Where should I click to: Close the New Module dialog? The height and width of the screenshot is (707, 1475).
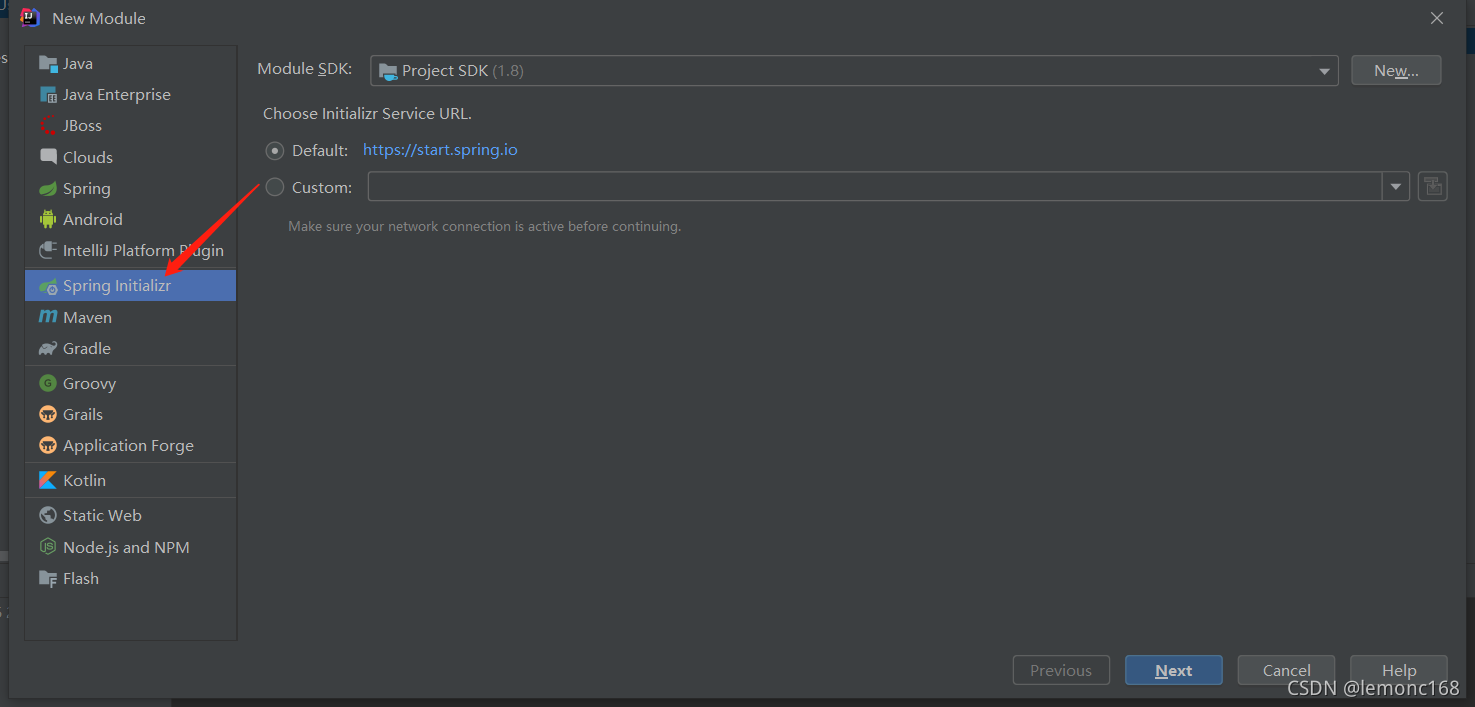1437,18
